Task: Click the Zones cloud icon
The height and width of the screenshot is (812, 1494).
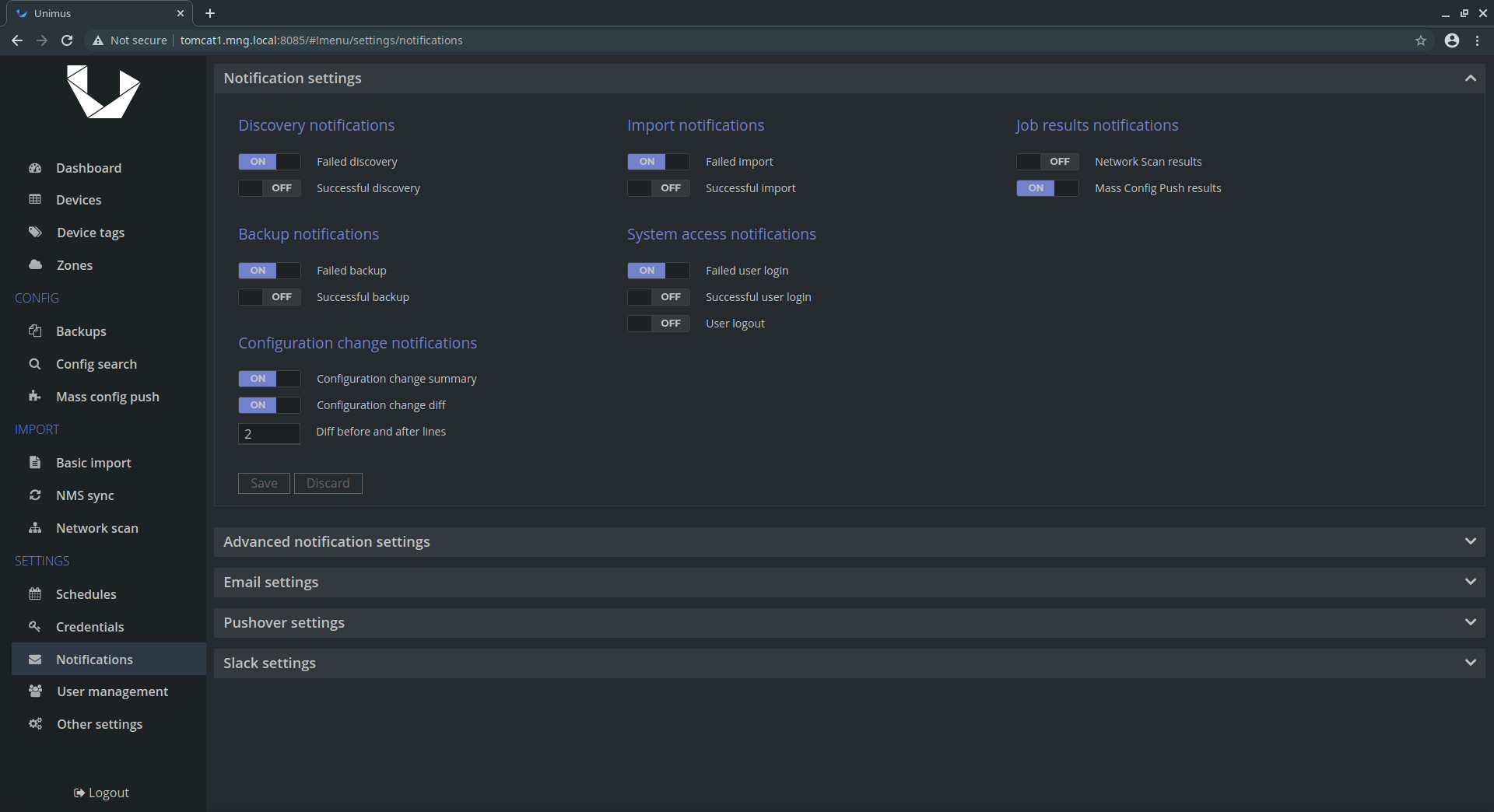Action: [35, 265]
